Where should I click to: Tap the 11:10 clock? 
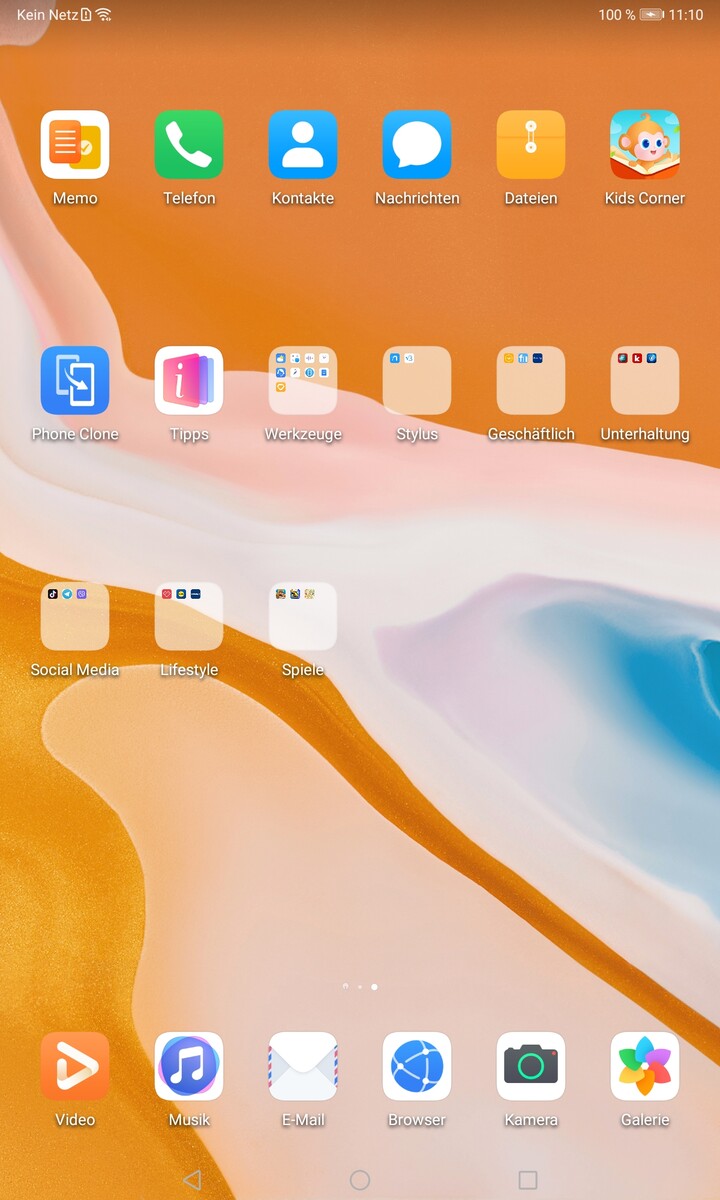click(686, 15)
